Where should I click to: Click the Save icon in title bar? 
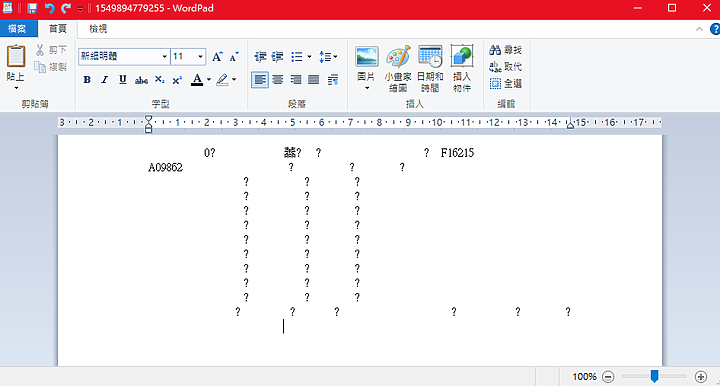32,8
